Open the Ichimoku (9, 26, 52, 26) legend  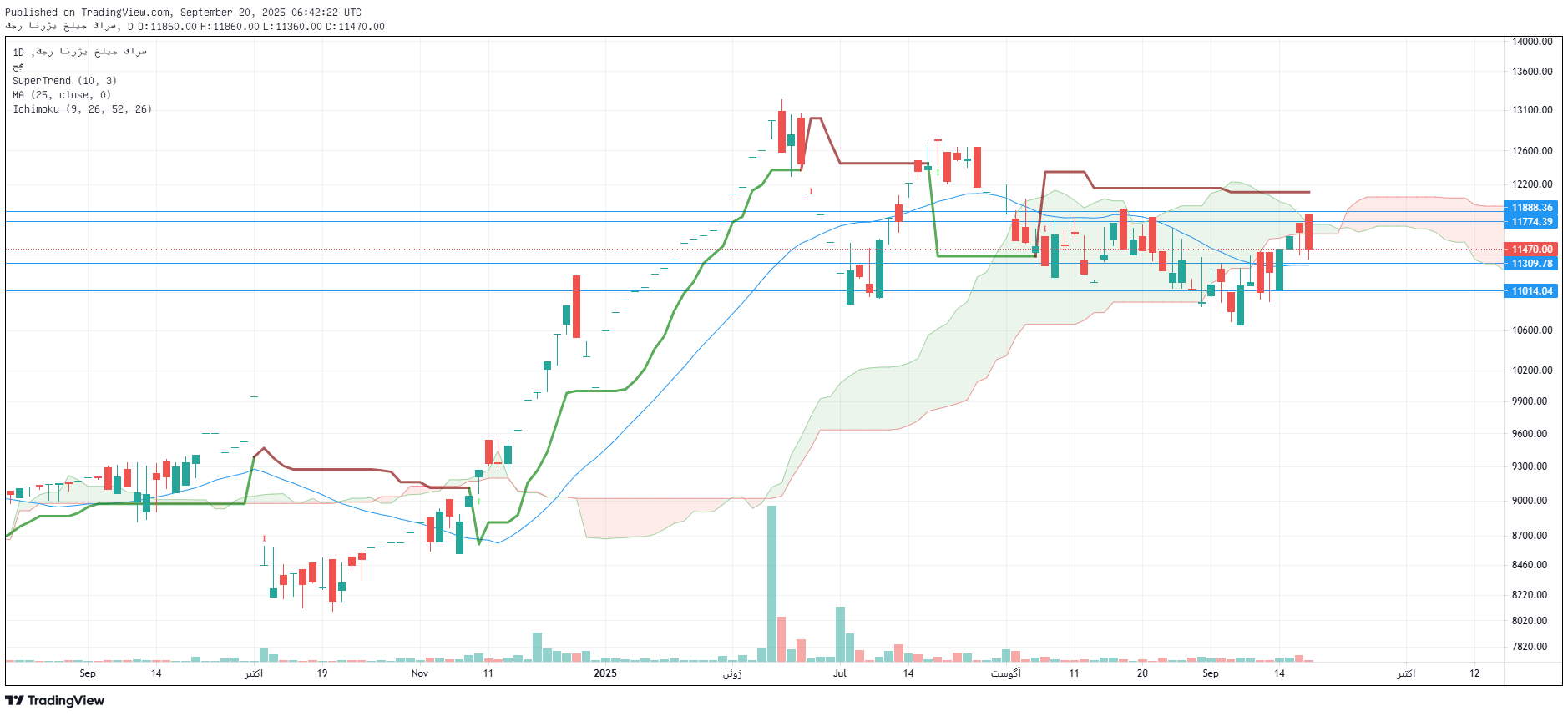click(82, 109)
